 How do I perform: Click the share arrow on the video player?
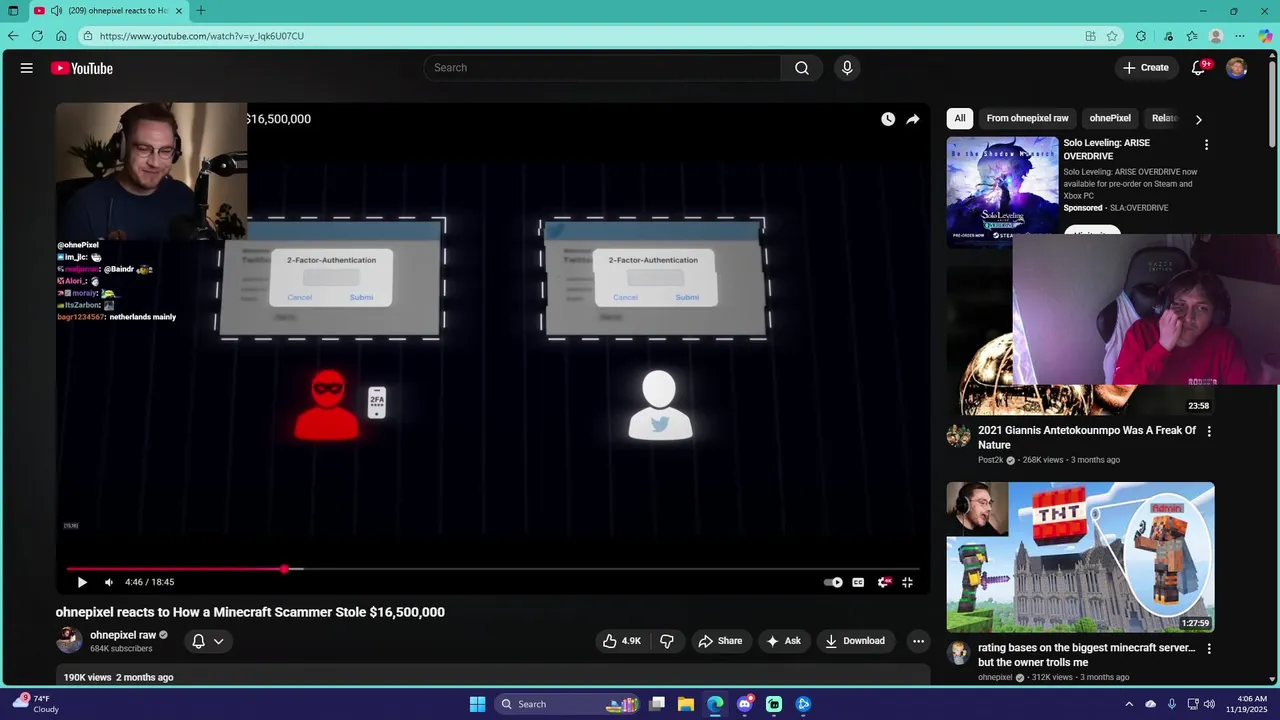point(913,119)
